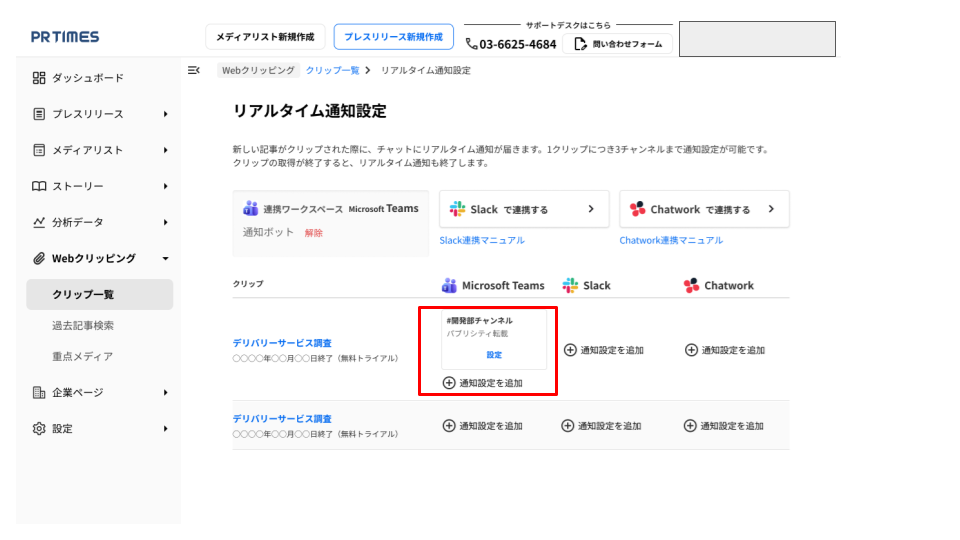Collapse the Webクリッピング menu arrow
960x540 pixels.
click(165, 258)
